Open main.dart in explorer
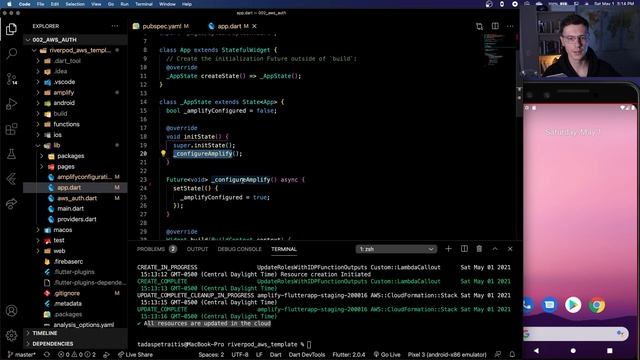The image size is (640, 360). [x=76, y=209]
